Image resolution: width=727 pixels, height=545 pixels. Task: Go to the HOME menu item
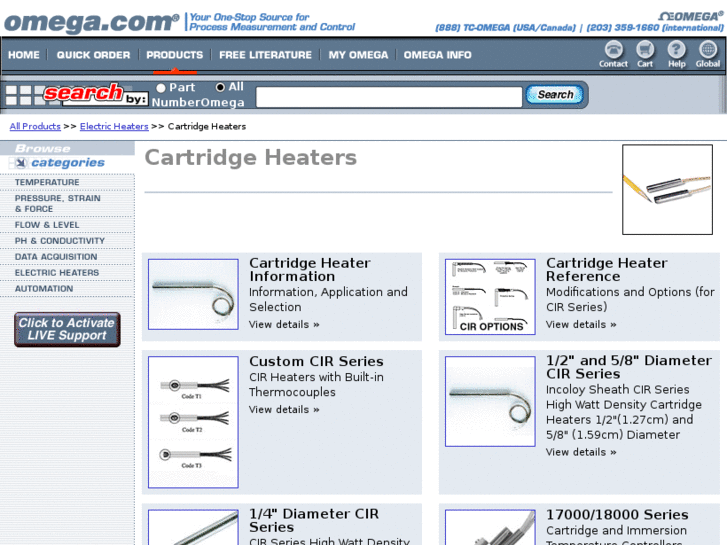[x=24, y=55]
